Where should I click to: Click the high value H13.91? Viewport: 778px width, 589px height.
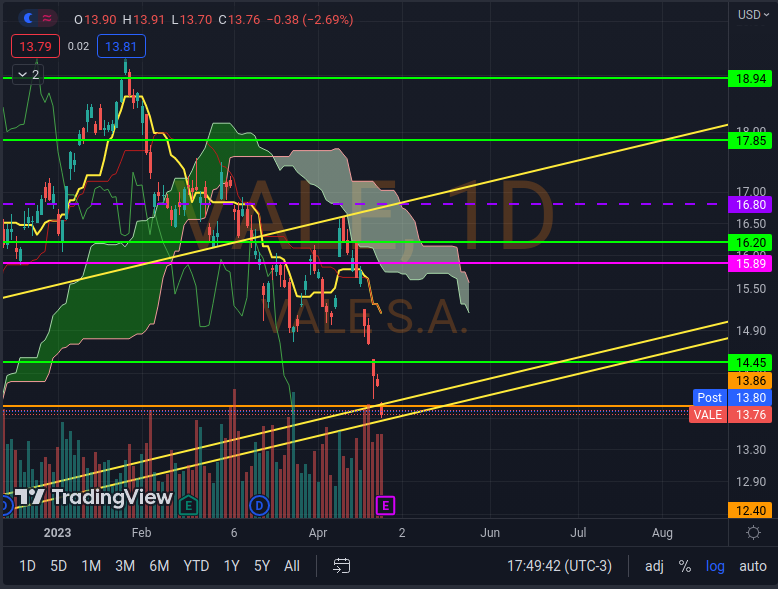click(143, 20)
